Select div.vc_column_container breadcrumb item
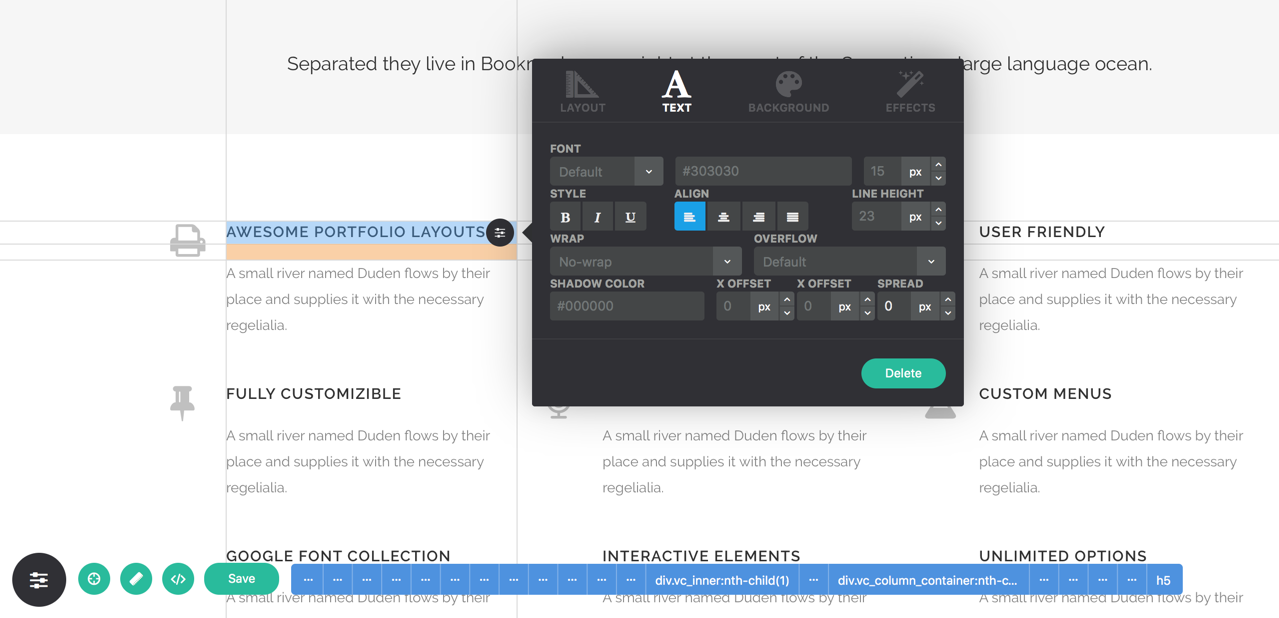The width and height of the screenshot is (1279, 618). (927, 580)
